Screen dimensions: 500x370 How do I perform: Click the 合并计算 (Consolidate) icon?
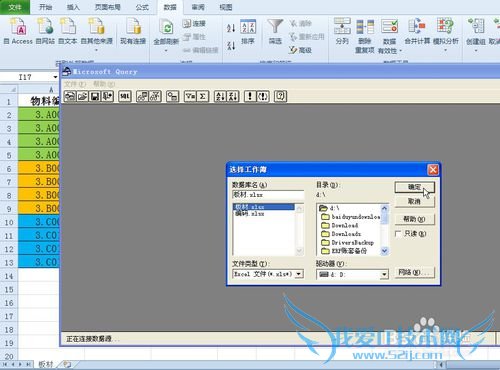click(x=417, y=32)
